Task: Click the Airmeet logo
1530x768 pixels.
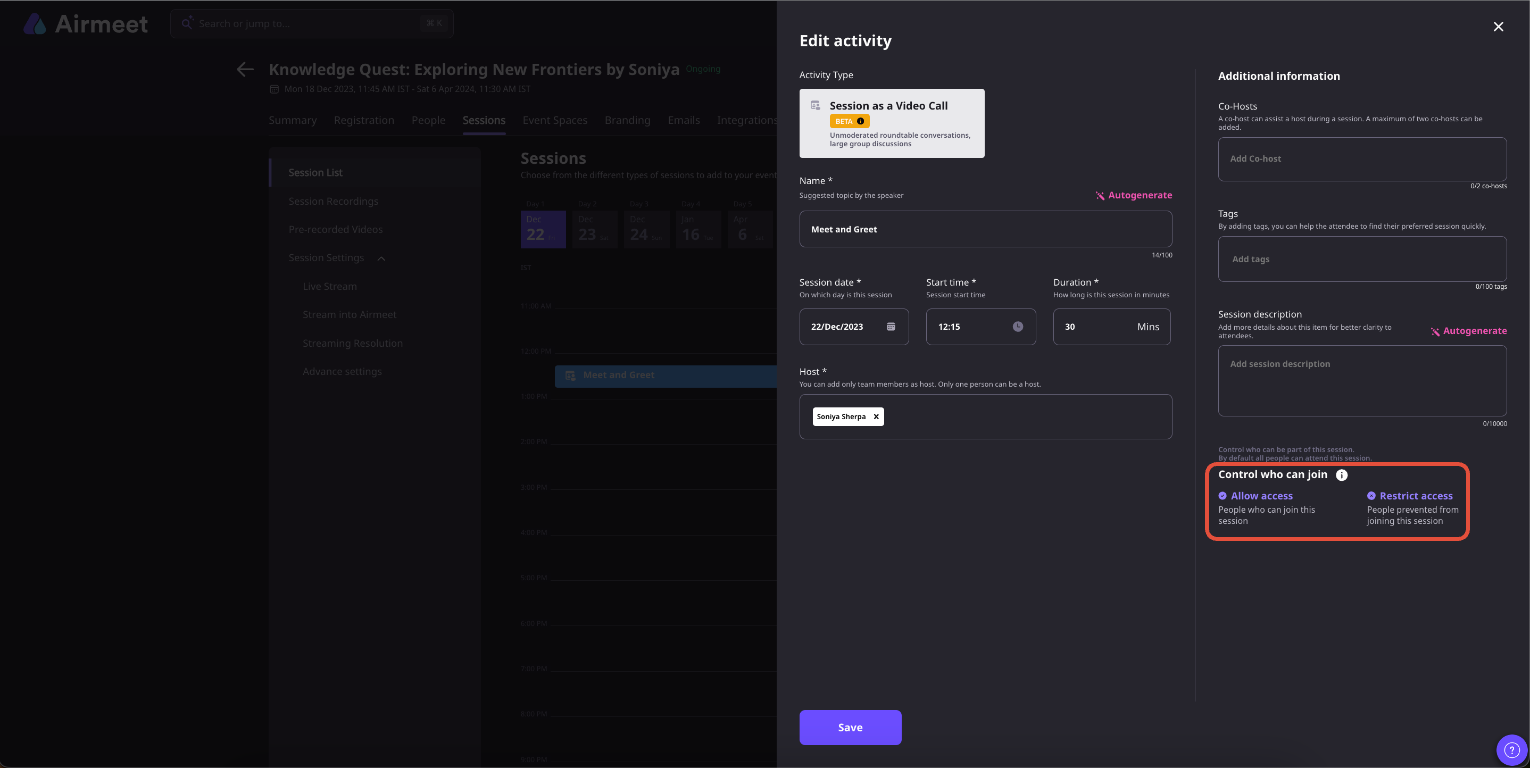Action: pos(86,24)
